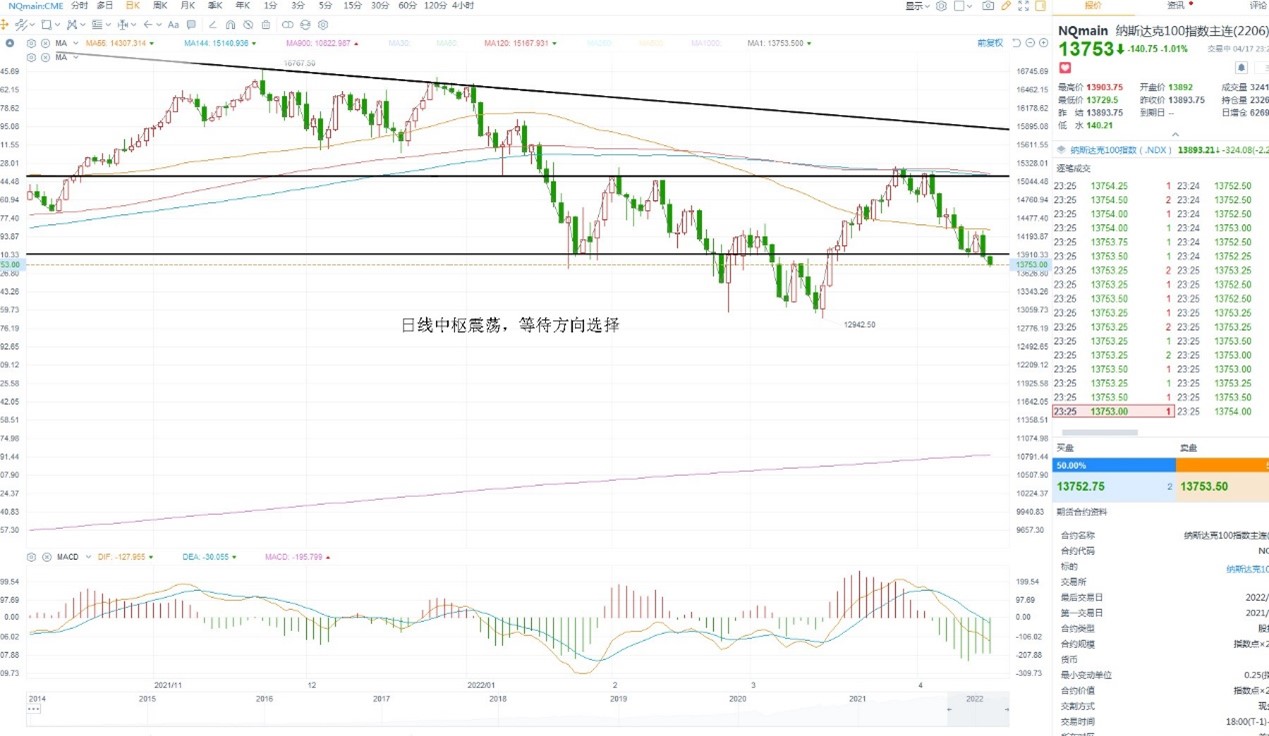This screenshot has height=736, width=1269.
Task: Open the first MA indicator settings gear
Action: pyautogui.click(x=31, y=43)
